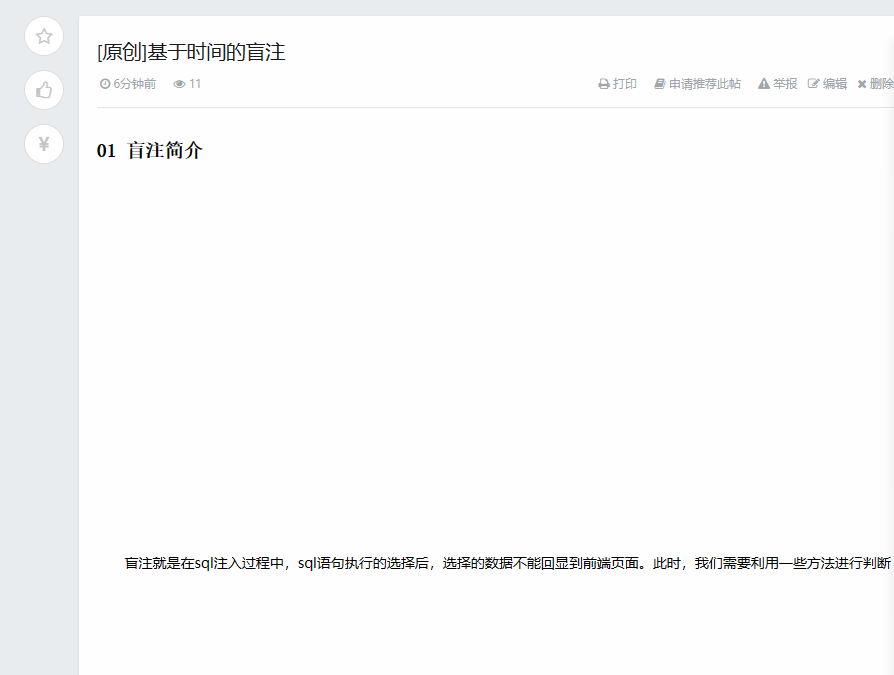Click the yen reward icon
Image resolution: width=894 pixels, height=675 pixels.
click(44, 144)
